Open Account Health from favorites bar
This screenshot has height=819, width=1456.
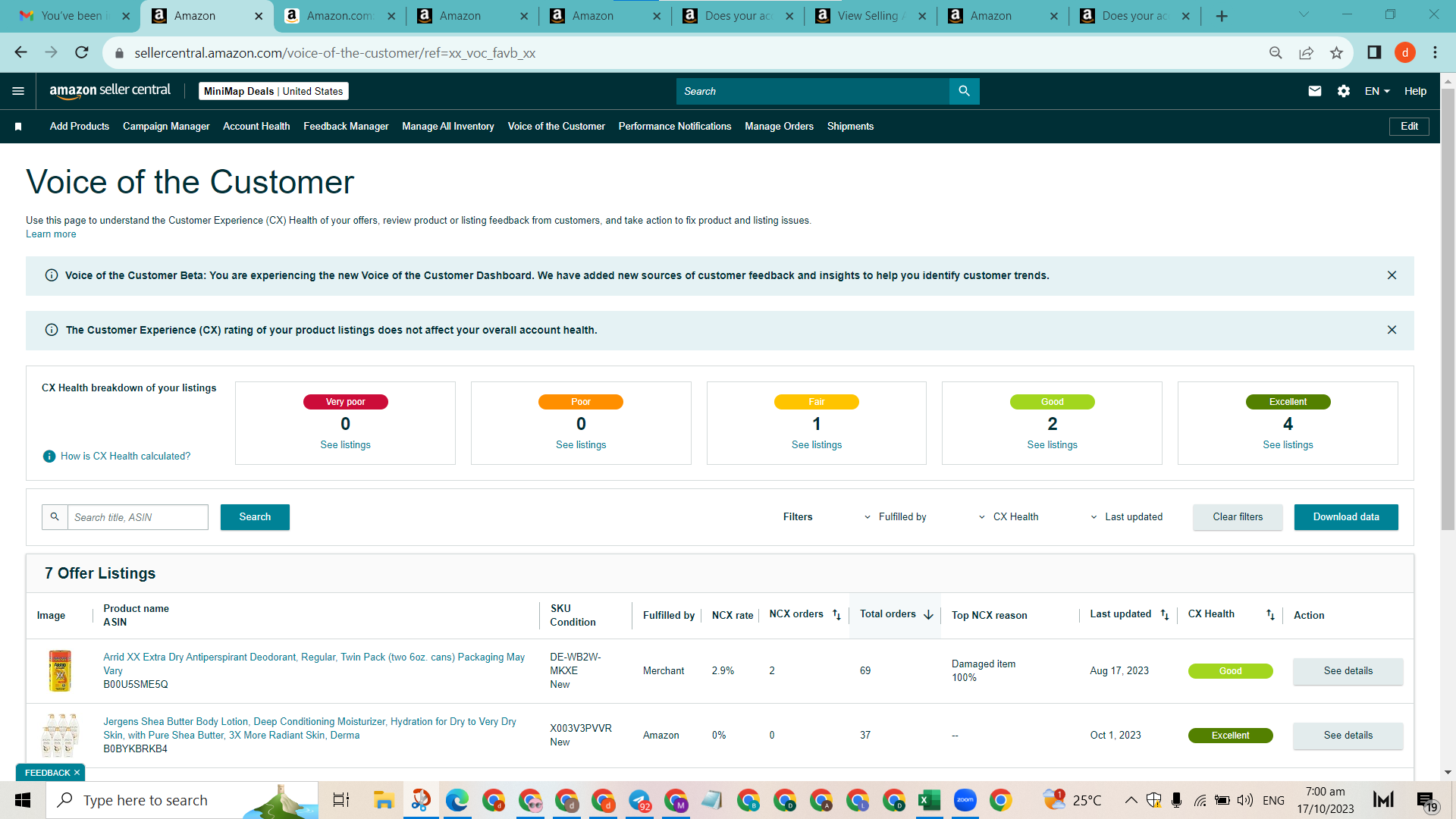pos(256,127)
